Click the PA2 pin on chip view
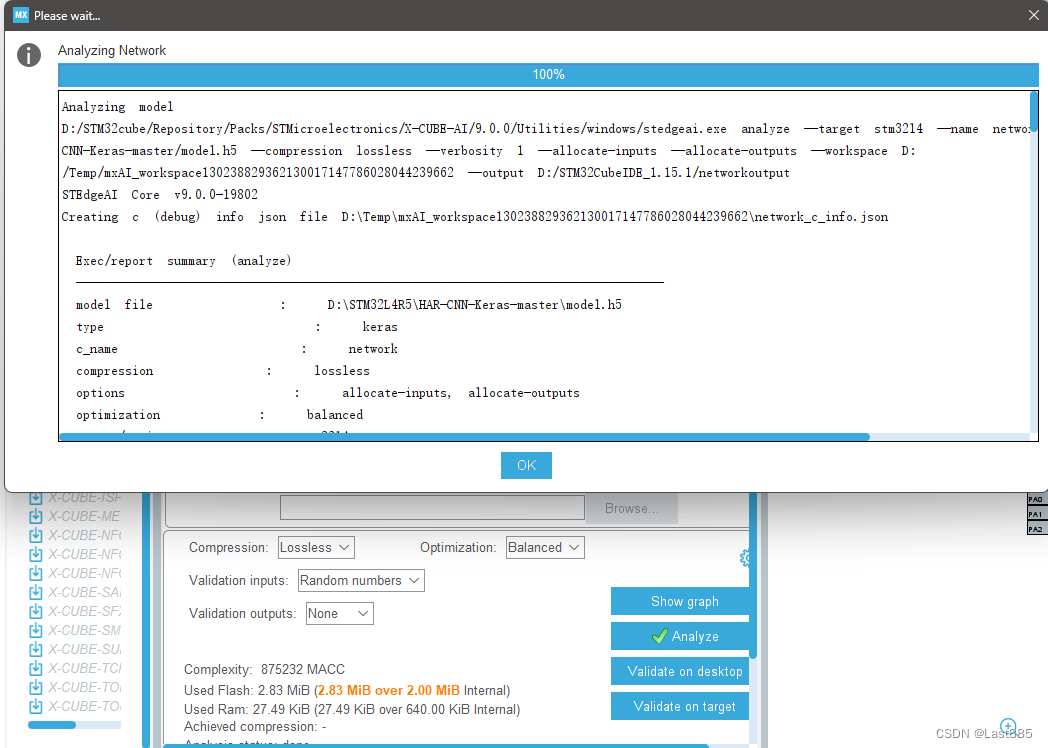This screenshot has width=1048, height=748. point(1035,529)
